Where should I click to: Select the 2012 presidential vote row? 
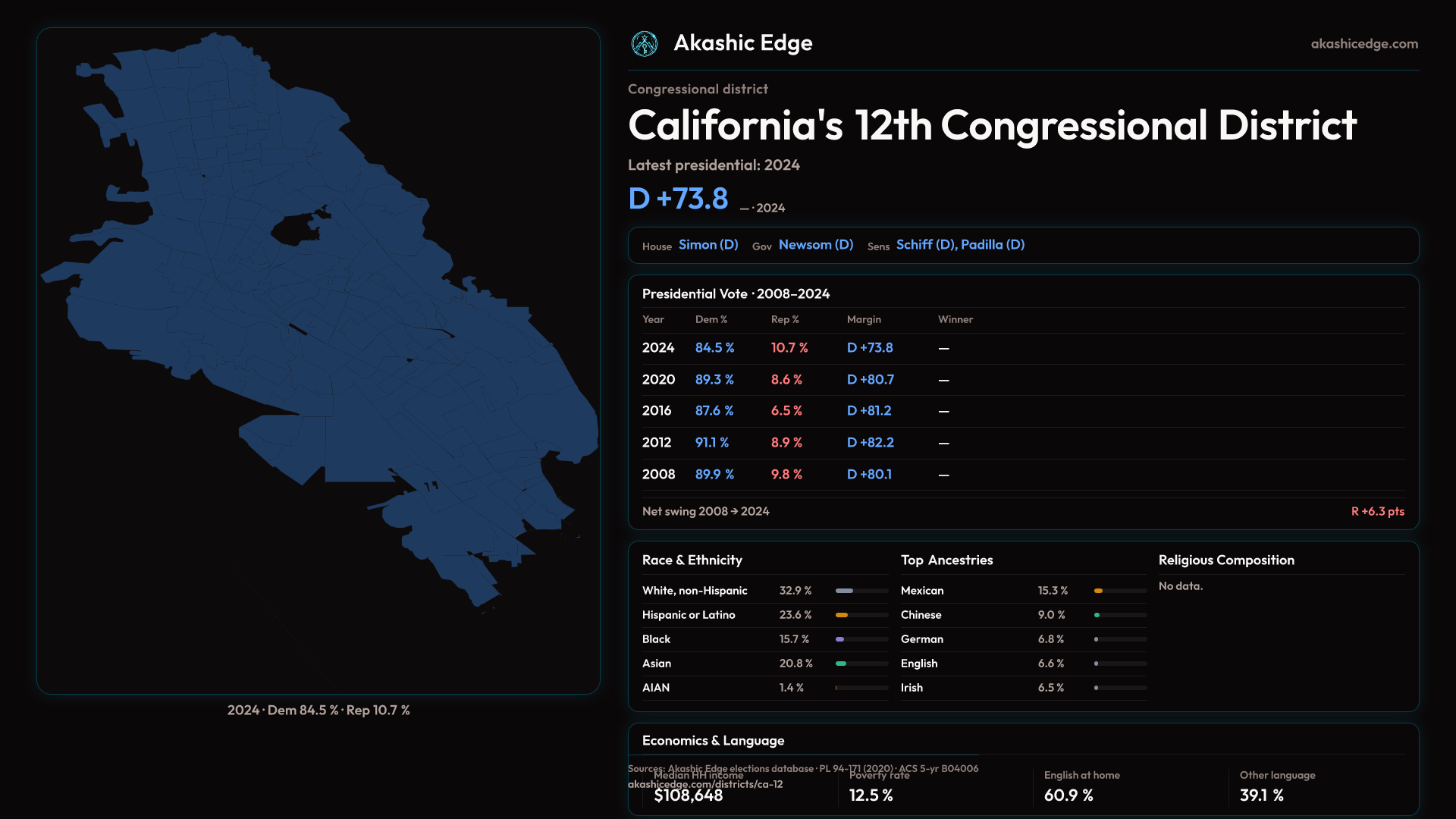(x=657, y=443)
